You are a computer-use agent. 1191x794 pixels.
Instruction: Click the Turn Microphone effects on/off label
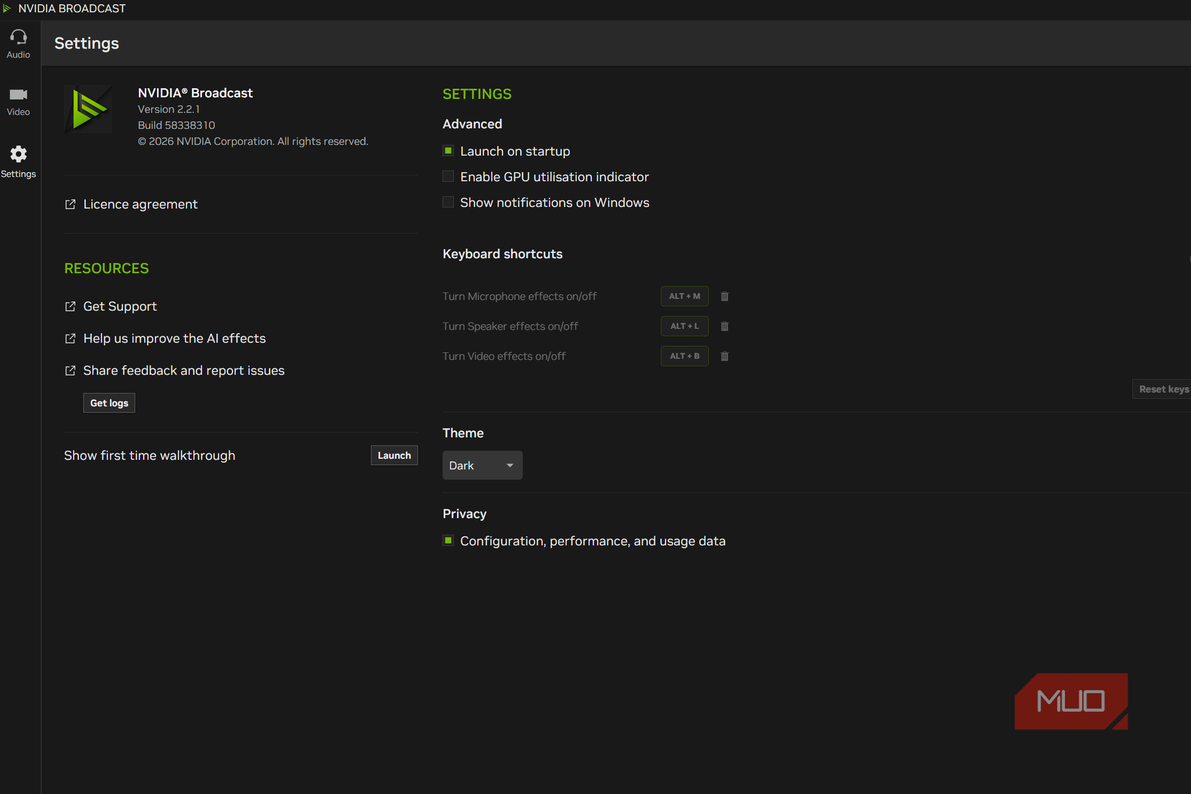click(520, 296)
